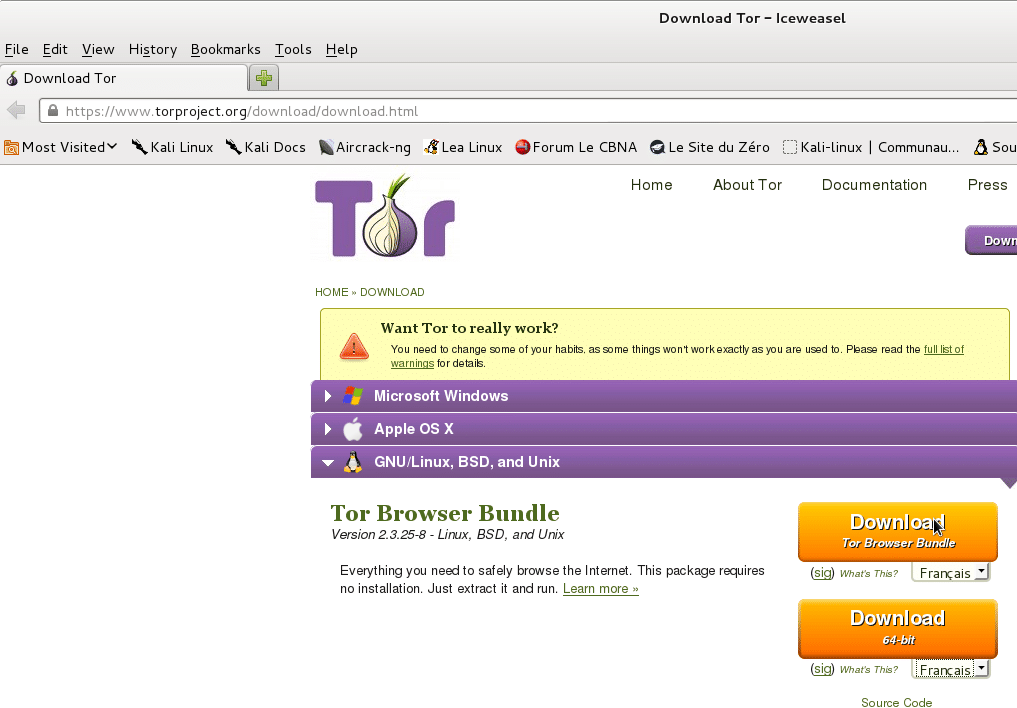
Task: Open language dropdown under Tor Browser Bundle download
Action: 950,572
